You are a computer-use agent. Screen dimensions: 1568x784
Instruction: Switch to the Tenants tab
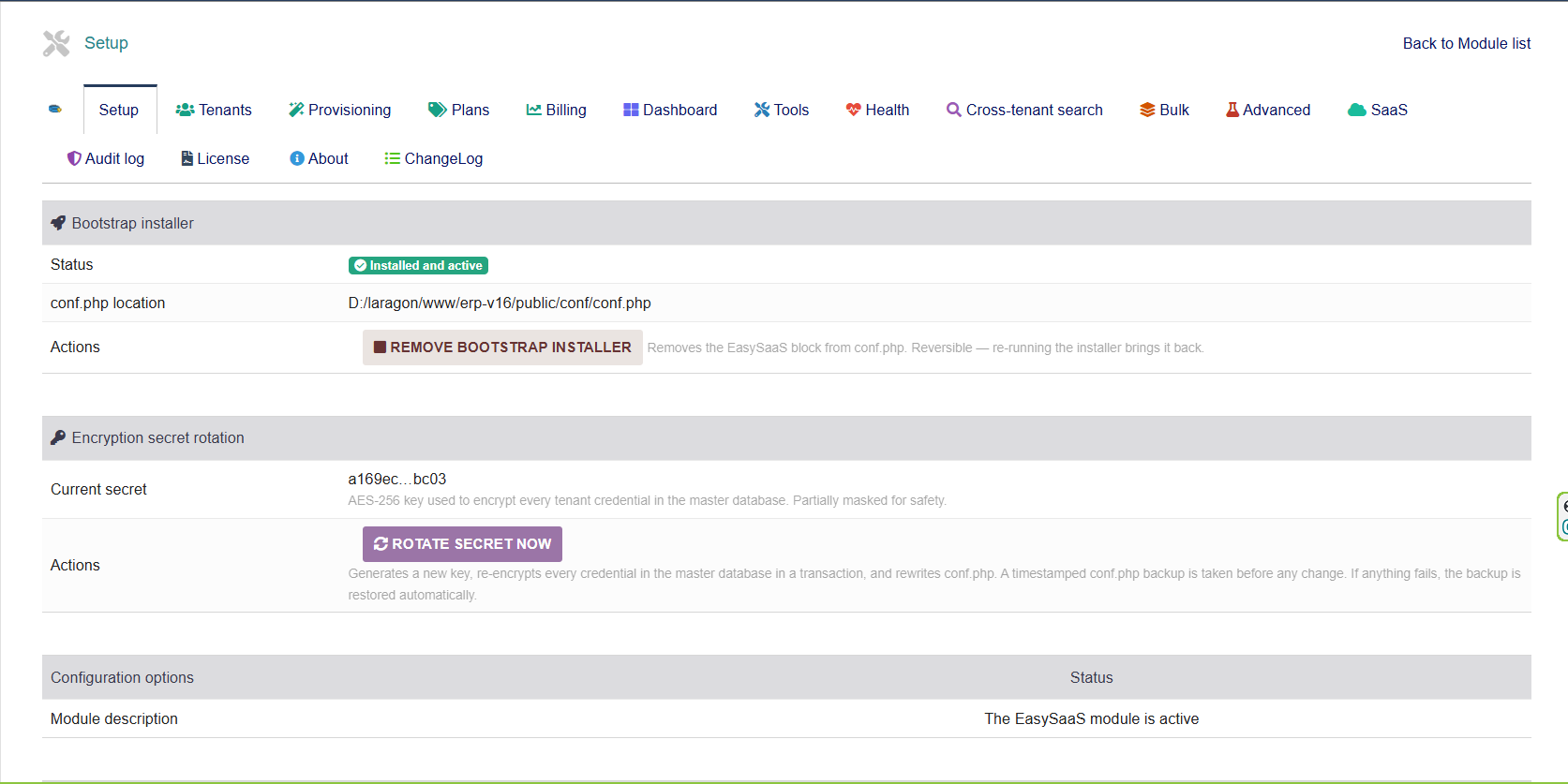[214, 110]
